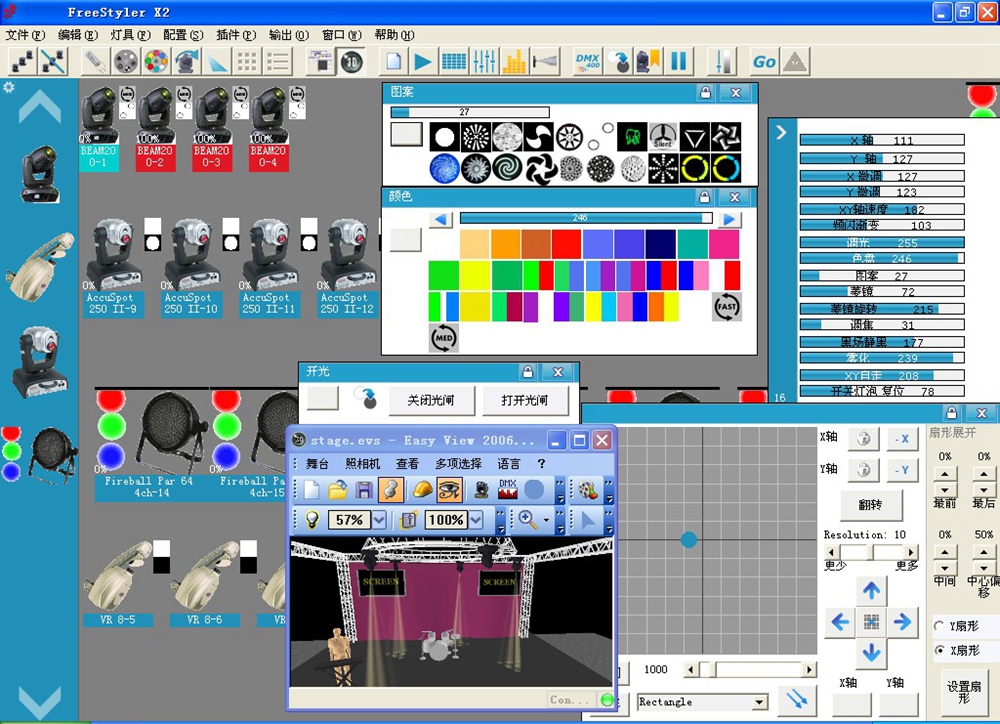Select the X扇形 radio button
The width and height of the screenshot is (1000, 724).
(x=939, y=651)
